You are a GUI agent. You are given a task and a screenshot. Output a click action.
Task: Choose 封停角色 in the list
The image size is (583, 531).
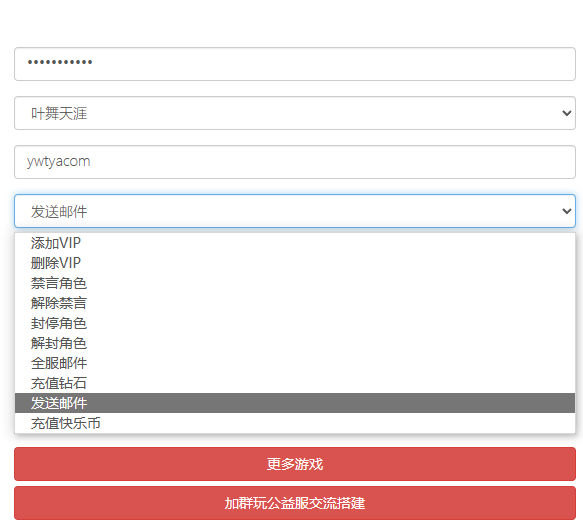(x=295, y=323)
